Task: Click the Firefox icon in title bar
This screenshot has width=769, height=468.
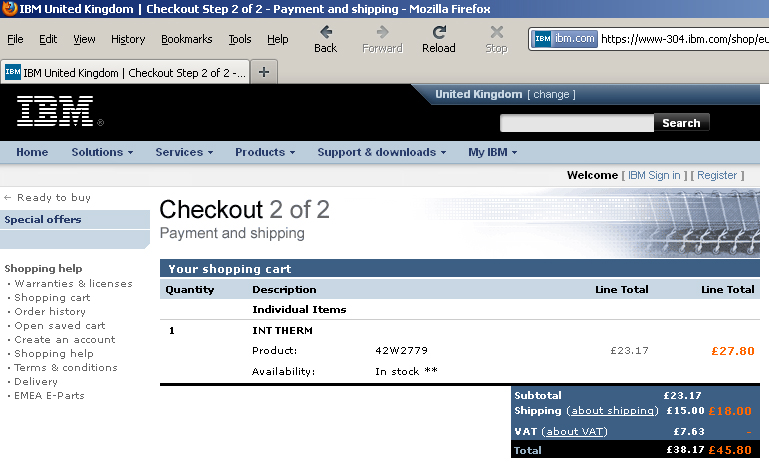Action: (9, 8)
